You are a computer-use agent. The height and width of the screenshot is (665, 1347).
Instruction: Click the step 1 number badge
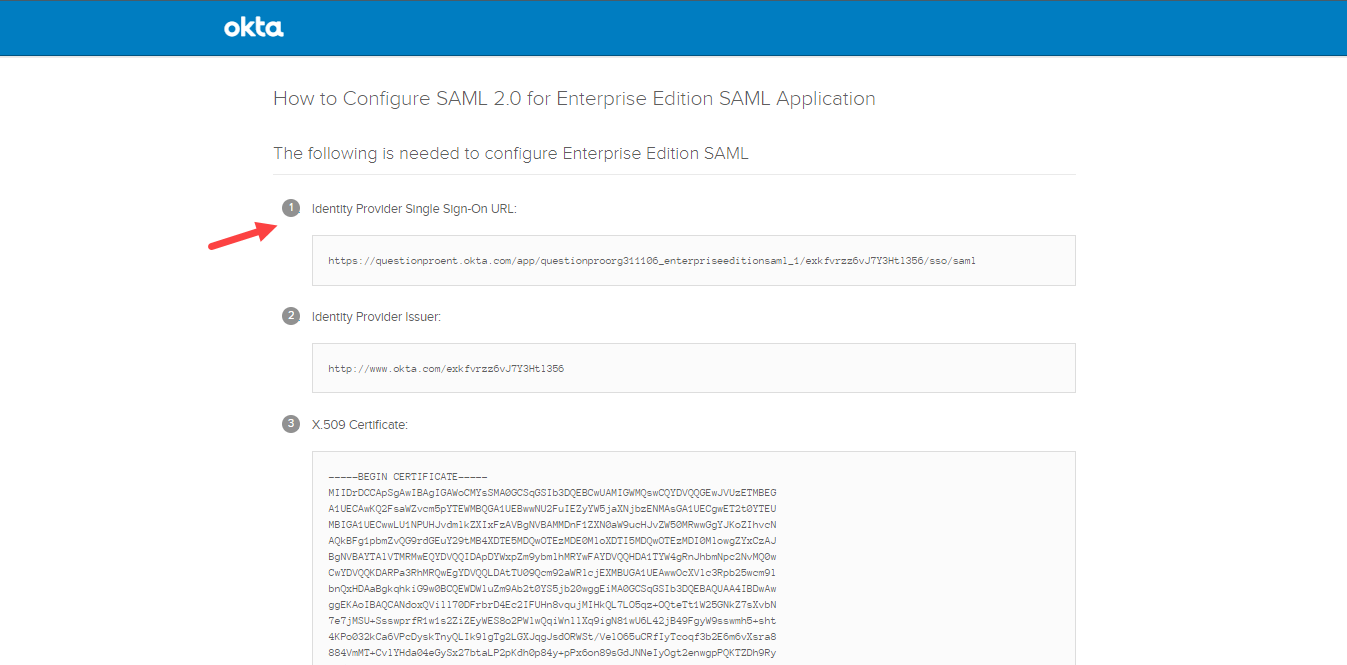pos(291,208)
